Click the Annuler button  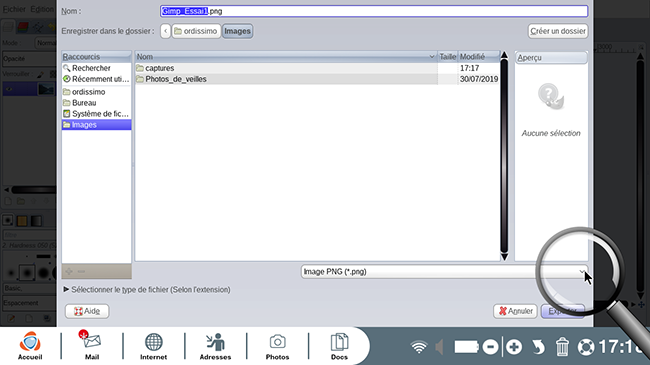pos(515,311)
